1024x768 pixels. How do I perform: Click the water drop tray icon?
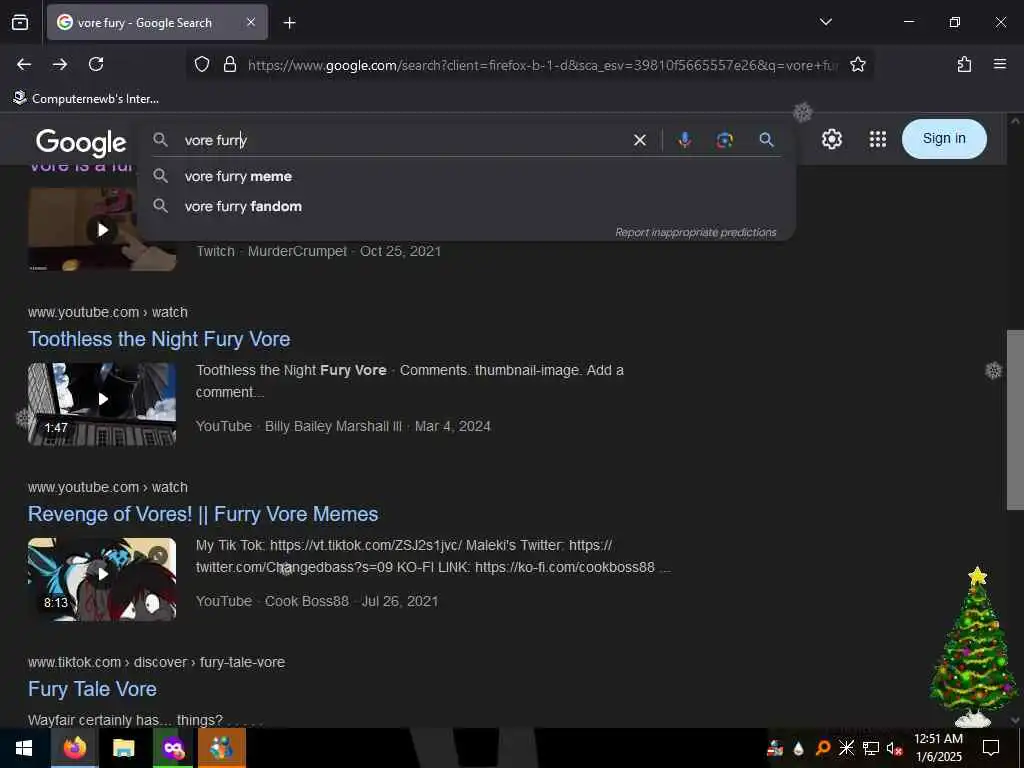798,748
